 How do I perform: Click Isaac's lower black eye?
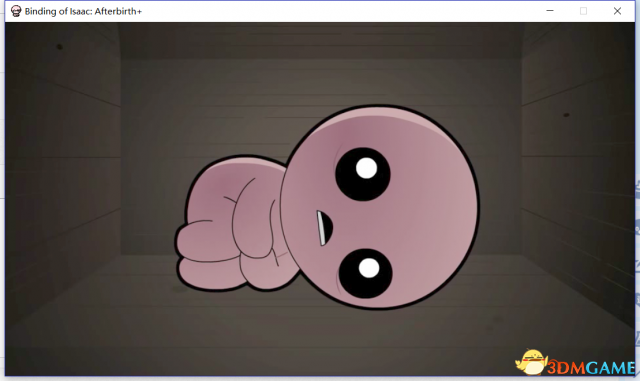click(365, 273)
